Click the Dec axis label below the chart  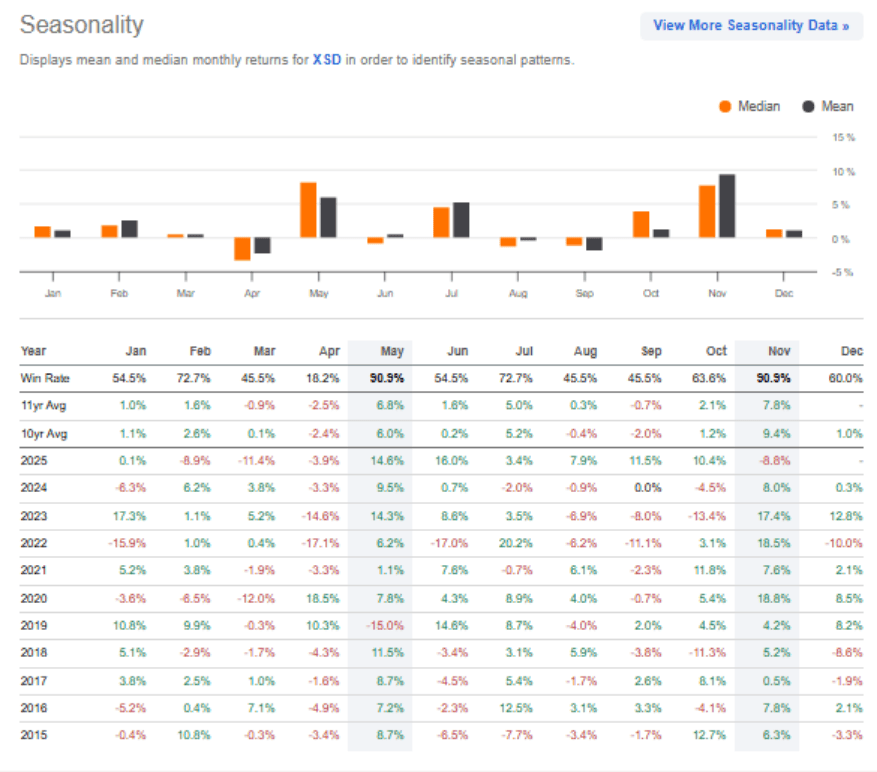(x=783, y=290)
